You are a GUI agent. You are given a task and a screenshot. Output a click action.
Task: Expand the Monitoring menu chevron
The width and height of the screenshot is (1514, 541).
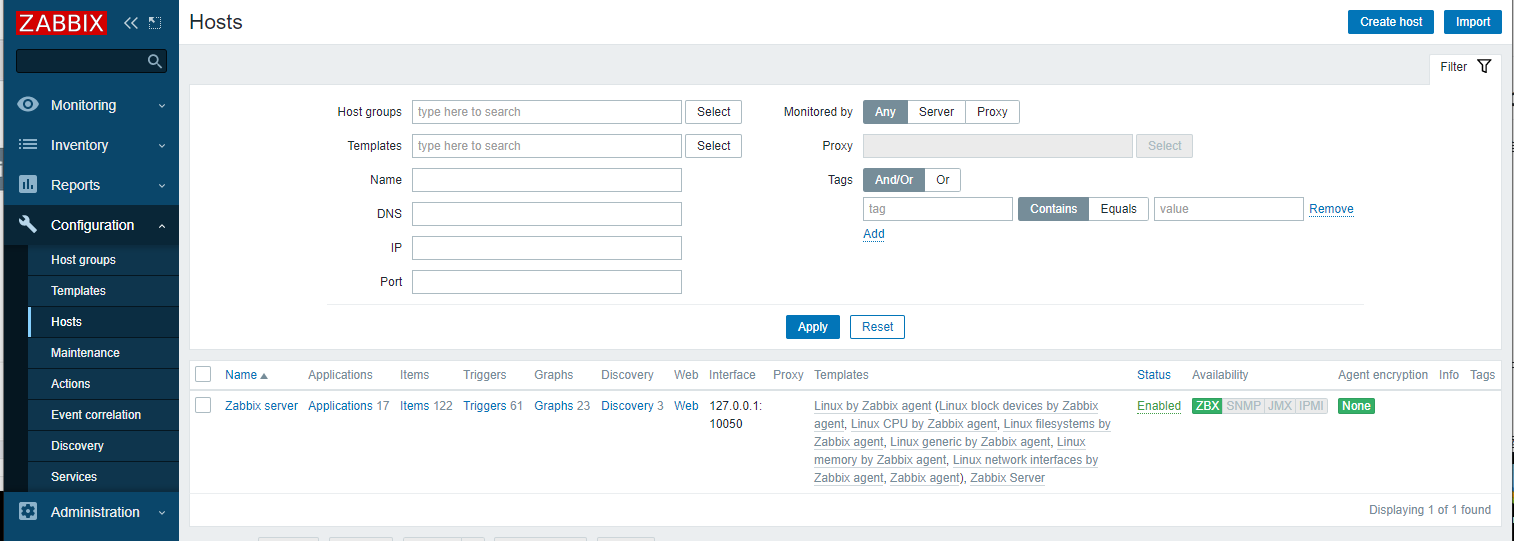tap(162, 105)
